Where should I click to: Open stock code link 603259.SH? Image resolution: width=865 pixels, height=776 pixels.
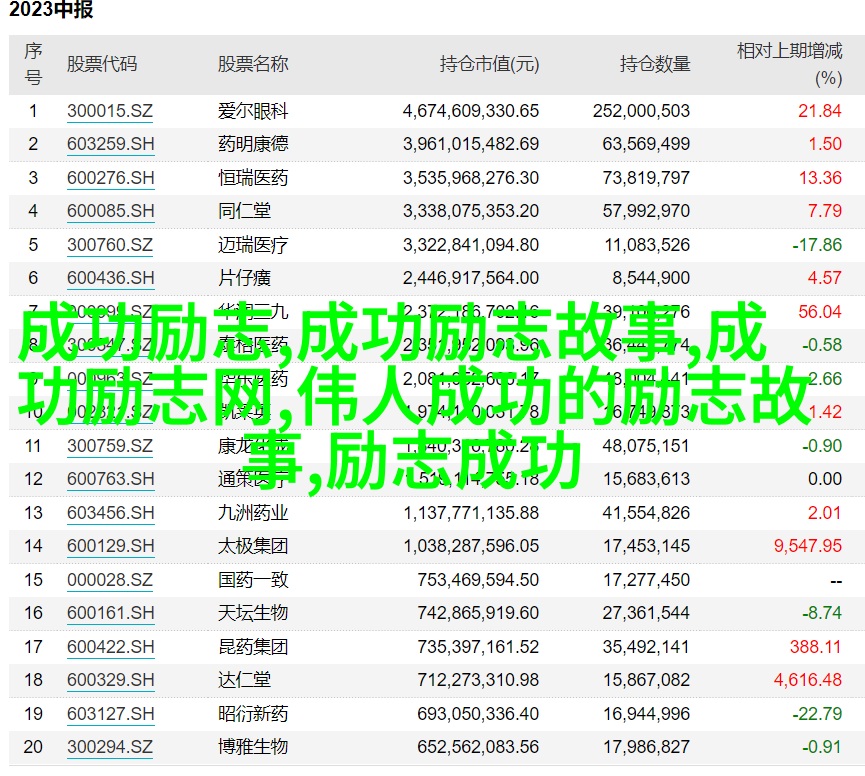[110, 145]
